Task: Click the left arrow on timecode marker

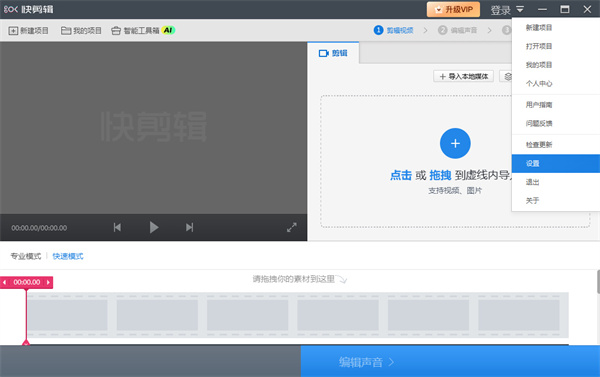Action: 5,282
